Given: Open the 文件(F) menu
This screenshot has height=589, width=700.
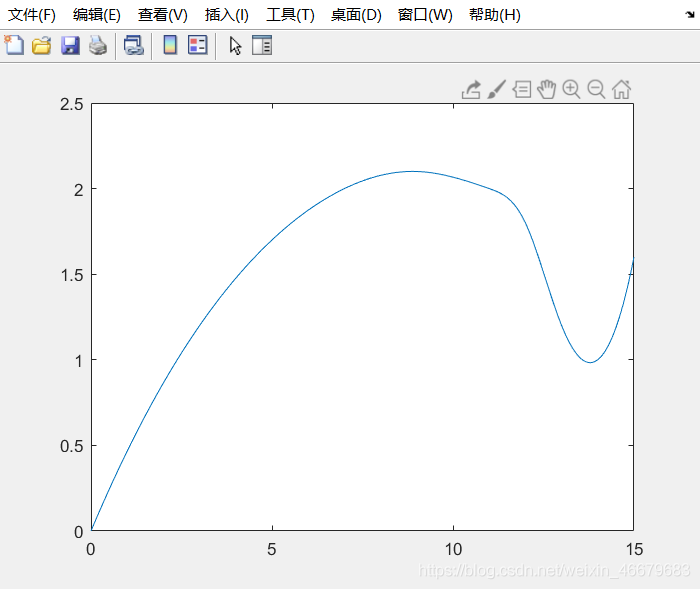Looking at the screenshot, I should (32, 15).
